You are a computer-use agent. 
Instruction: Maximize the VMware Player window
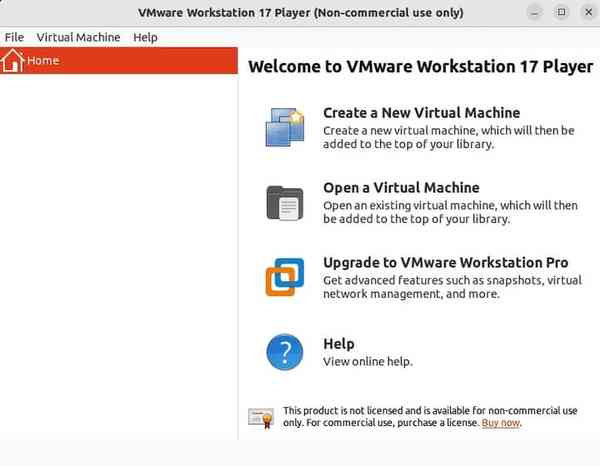click(561, 12)
